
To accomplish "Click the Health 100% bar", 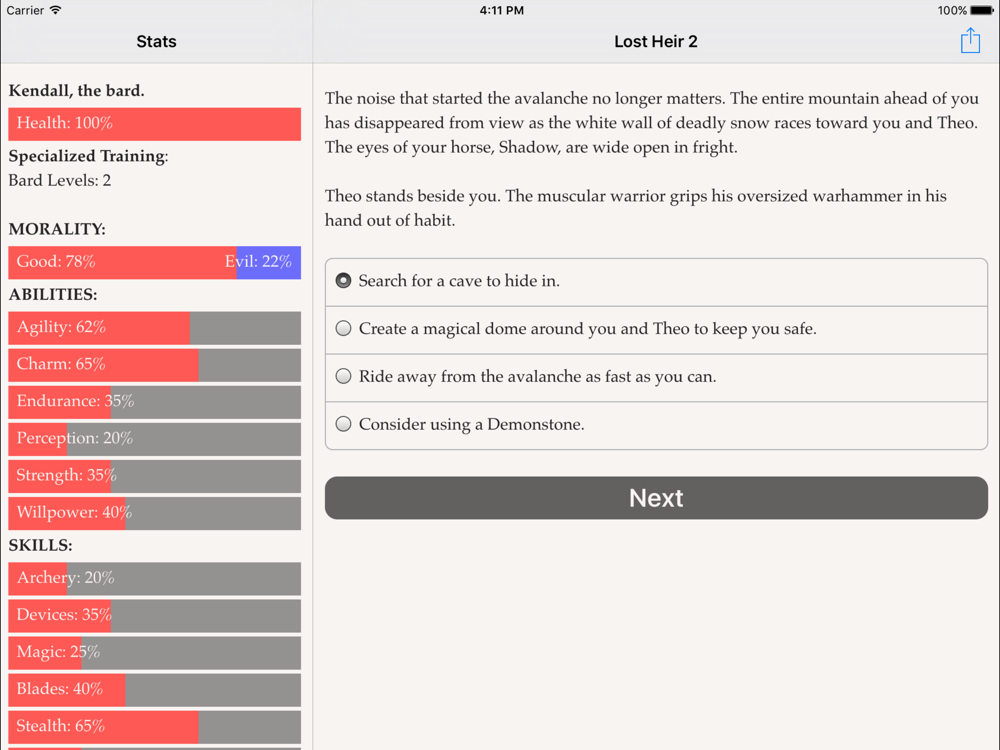I will pyautogui.click(x=154, y=124).
